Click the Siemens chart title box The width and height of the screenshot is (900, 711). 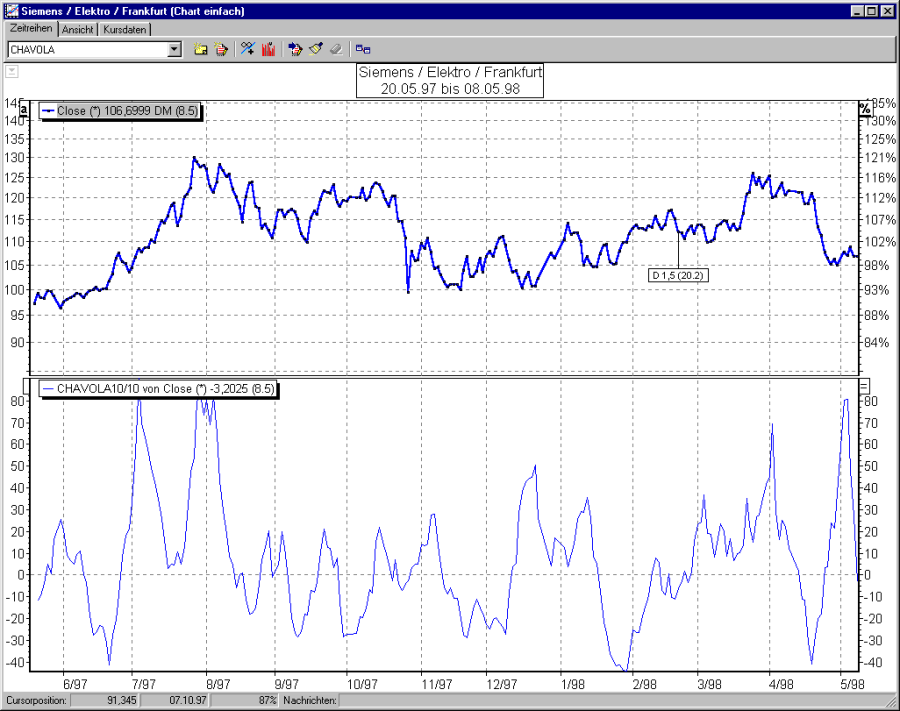click(x=449, y=81)
